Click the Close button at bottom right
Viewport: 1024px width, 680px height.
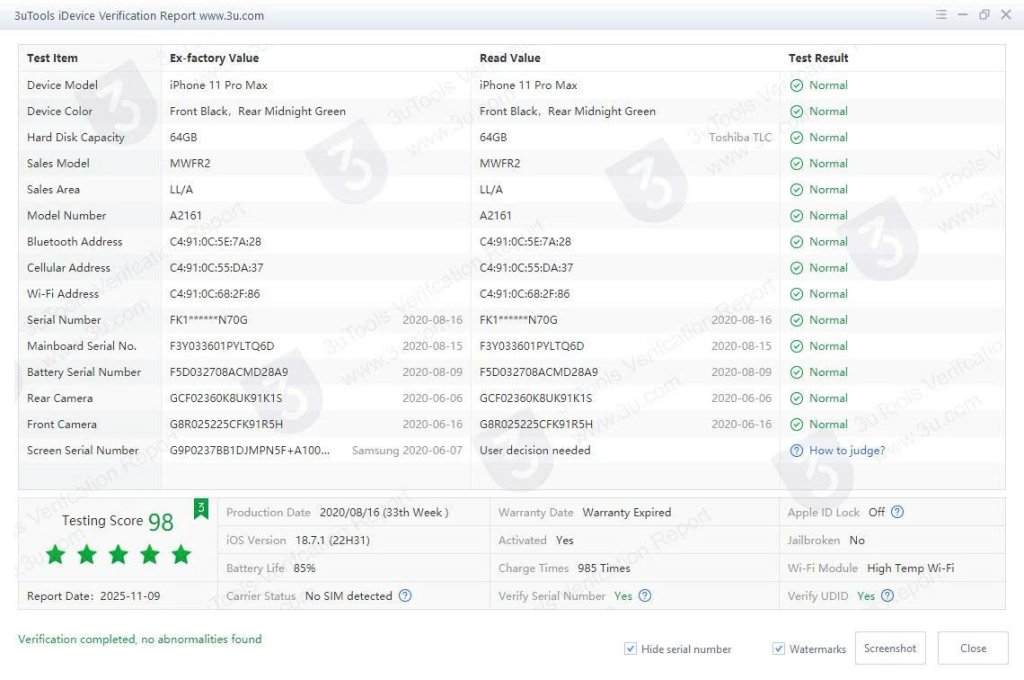pos(973,648)
